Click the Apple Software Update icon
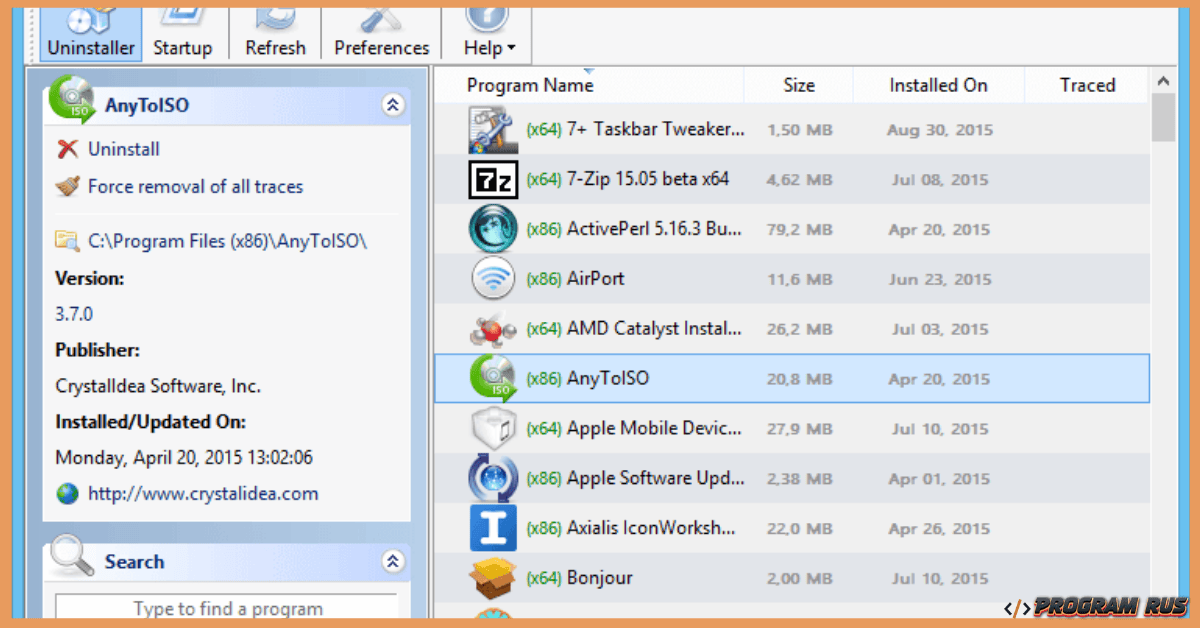Screen dimensions: 1200x628 point(493,478)
